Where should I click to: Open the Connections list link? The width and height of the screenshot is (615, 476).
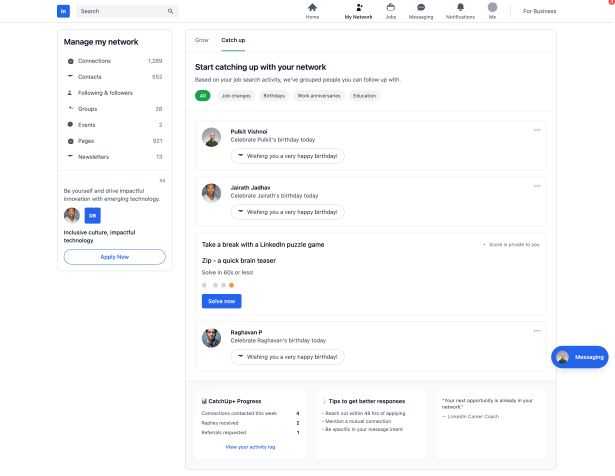(x=95, y=61)
